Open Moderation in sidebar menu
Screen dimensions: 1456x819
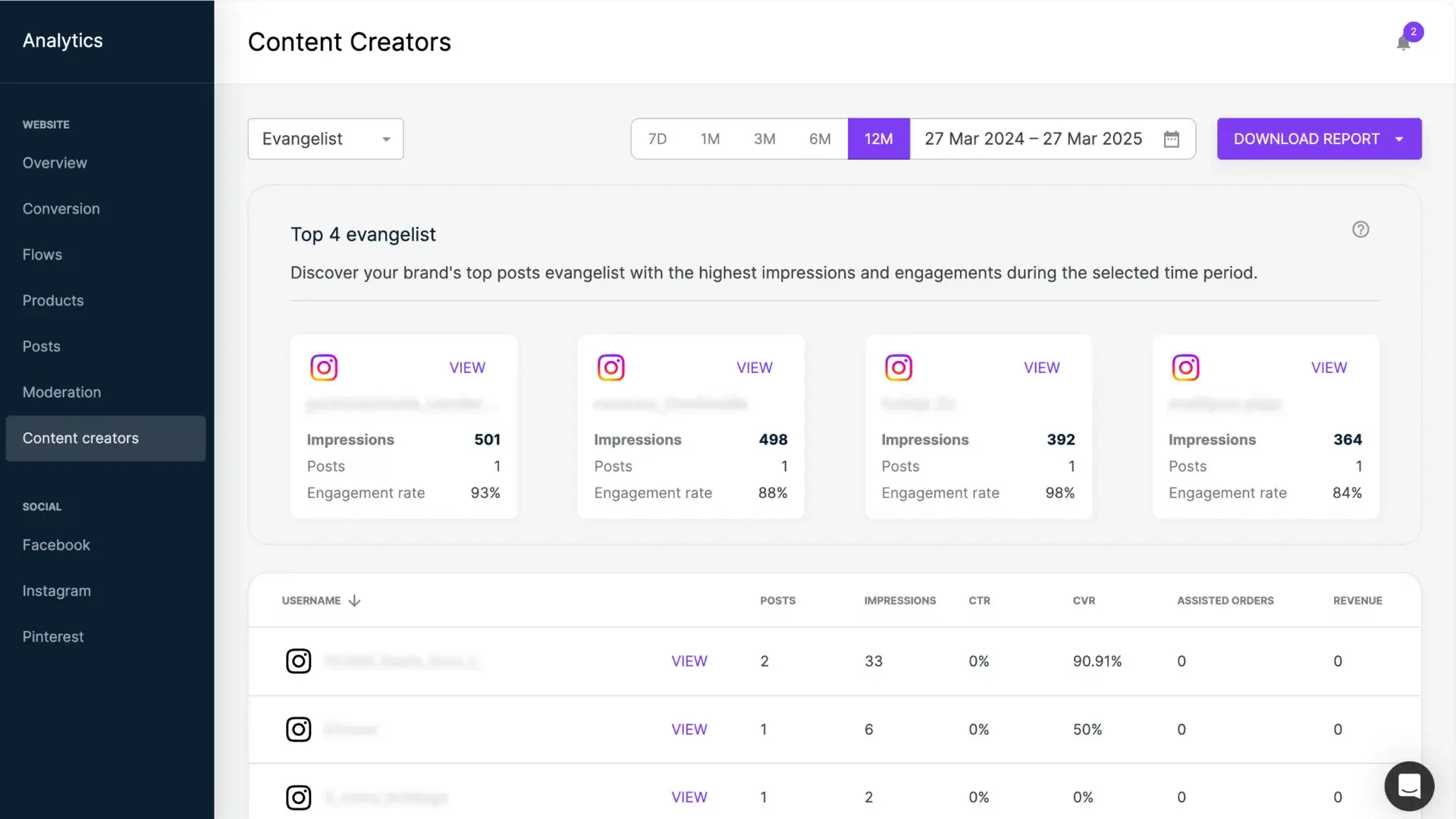tap(61, 392)
